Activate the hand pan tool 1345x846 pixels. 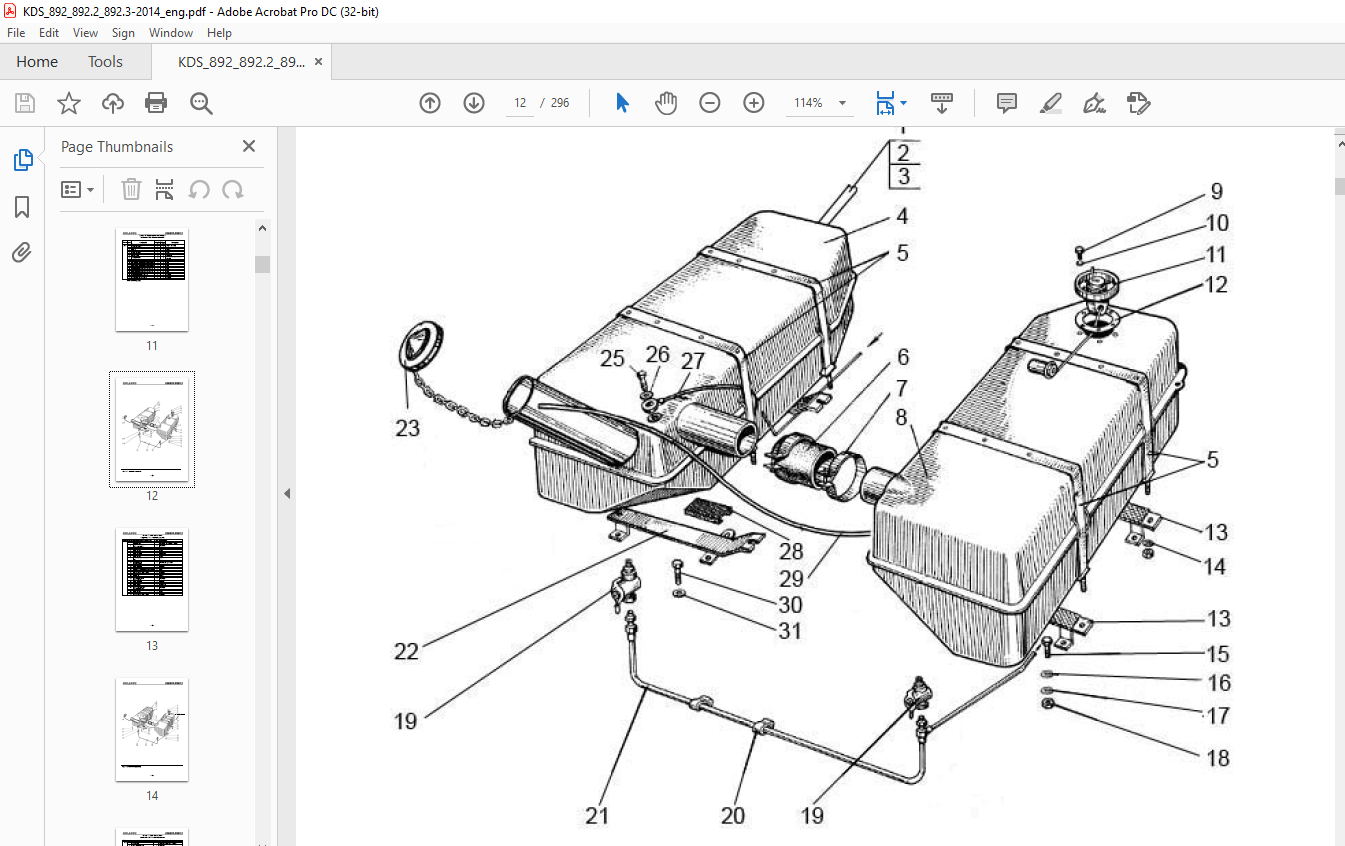[x=666, y=103]
